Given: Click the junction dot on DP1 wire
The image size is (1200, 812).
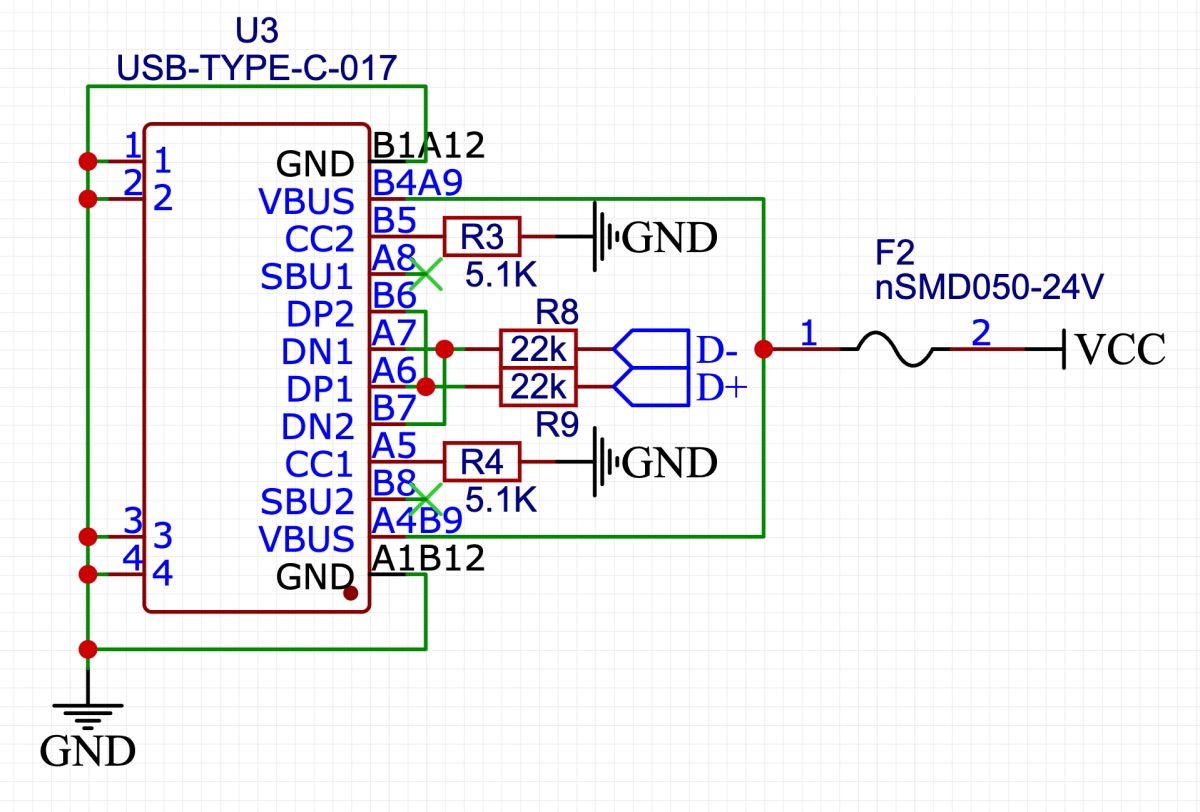Looking at the screenshot, I should click(x=426, y=386).
